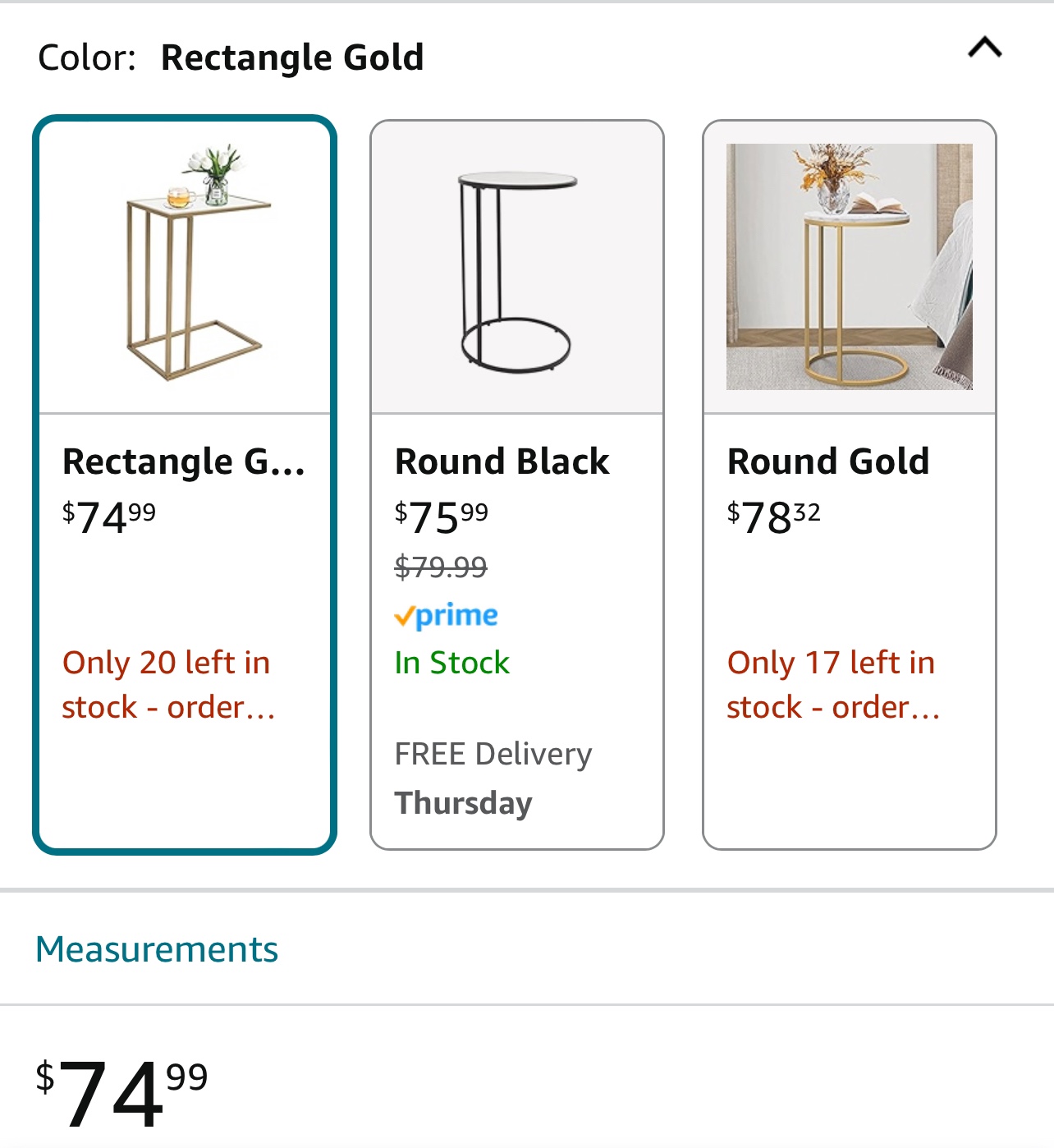The width and height of the screenshot is (1054, 1148).
Task: Select the Rectangle Gold variant card
Action: 186,484
